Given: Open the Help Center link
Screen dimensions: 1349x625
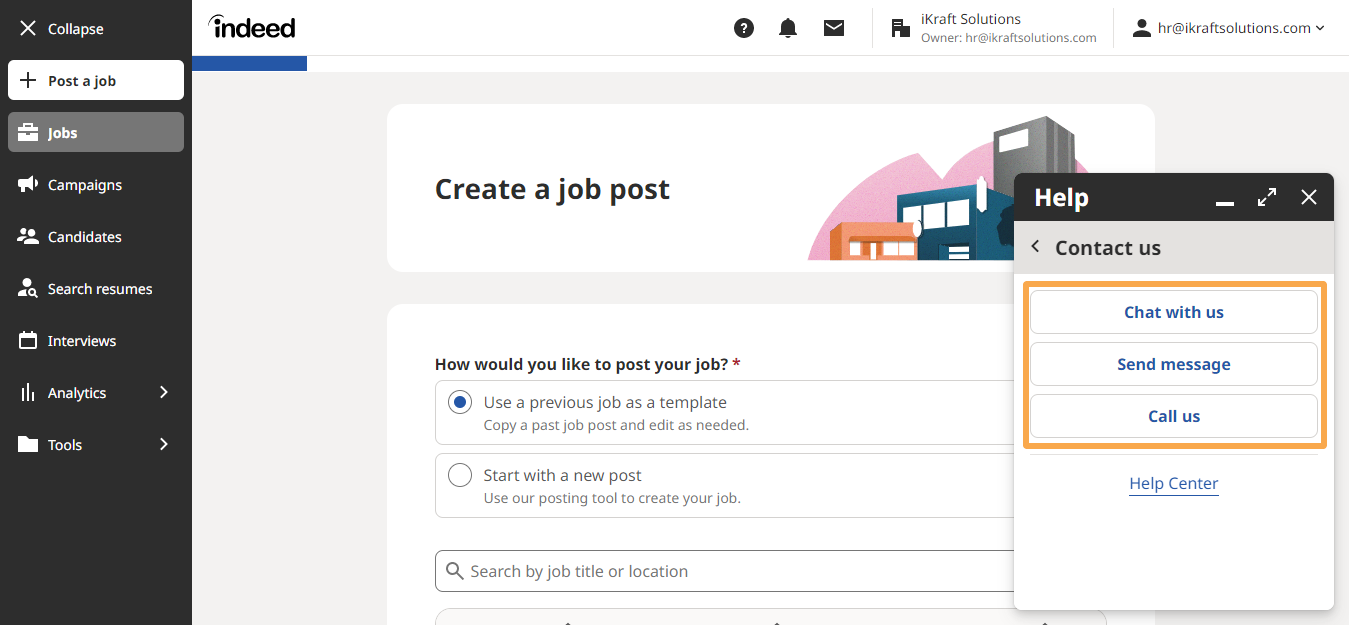Looking at the screenshot, I should pyautogui.click(x=1174, y=484).
